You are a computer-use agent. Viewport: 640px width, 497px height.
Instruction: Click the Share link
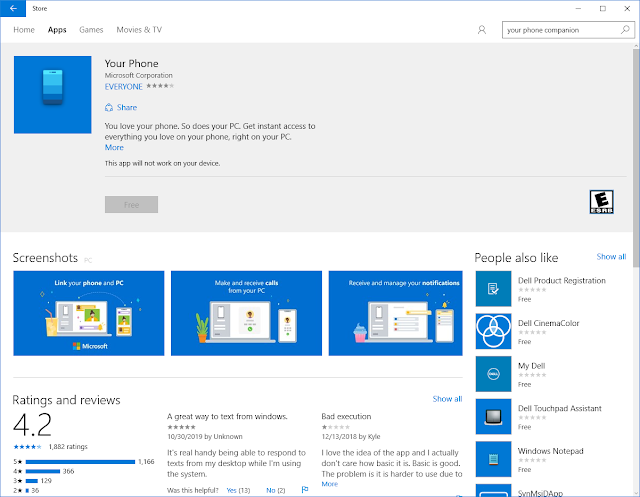point(127,107)
